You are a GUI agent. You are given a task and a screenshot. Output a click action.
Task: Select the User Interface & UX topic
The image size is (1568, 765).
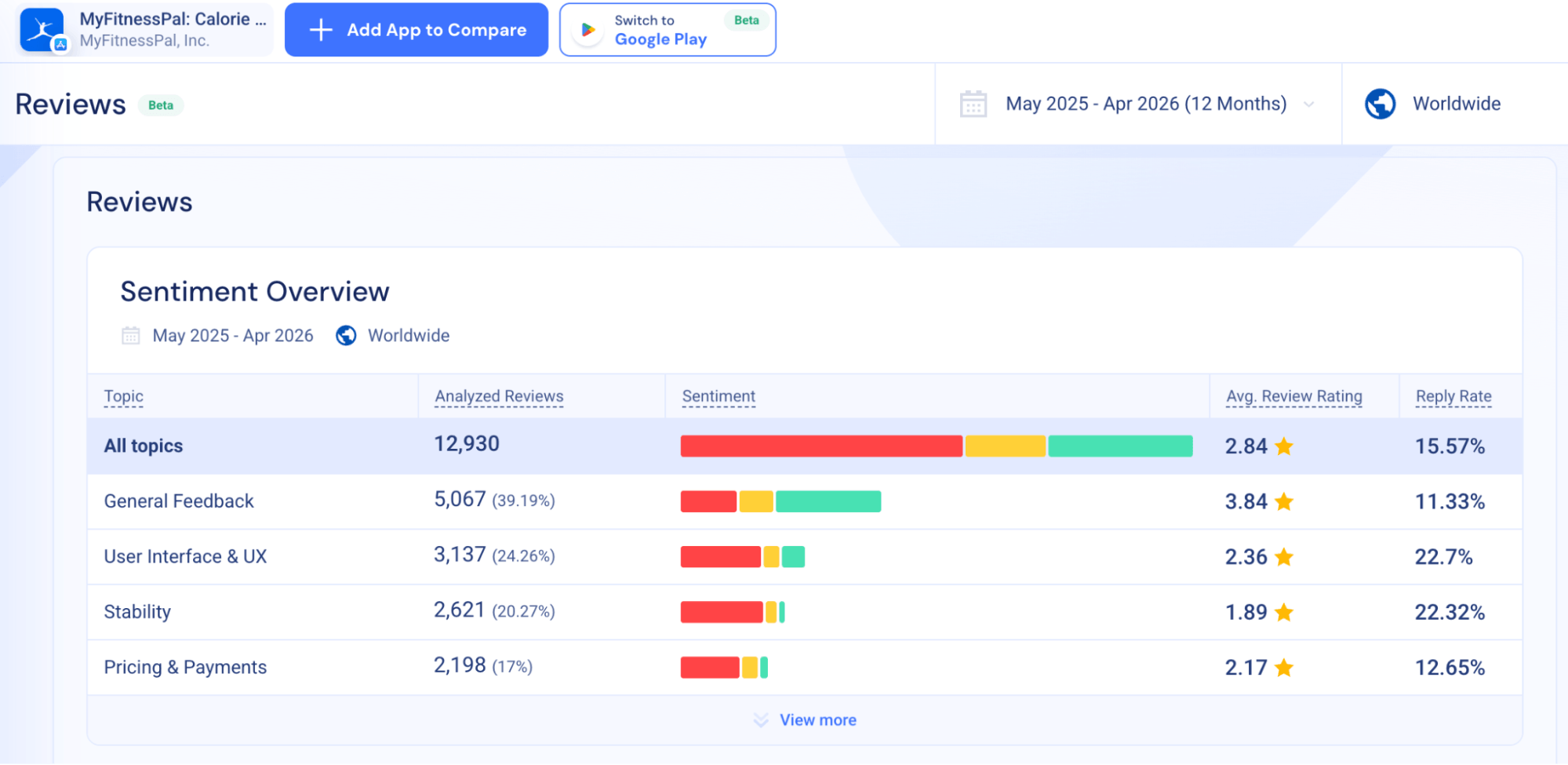tap(185, 557)
